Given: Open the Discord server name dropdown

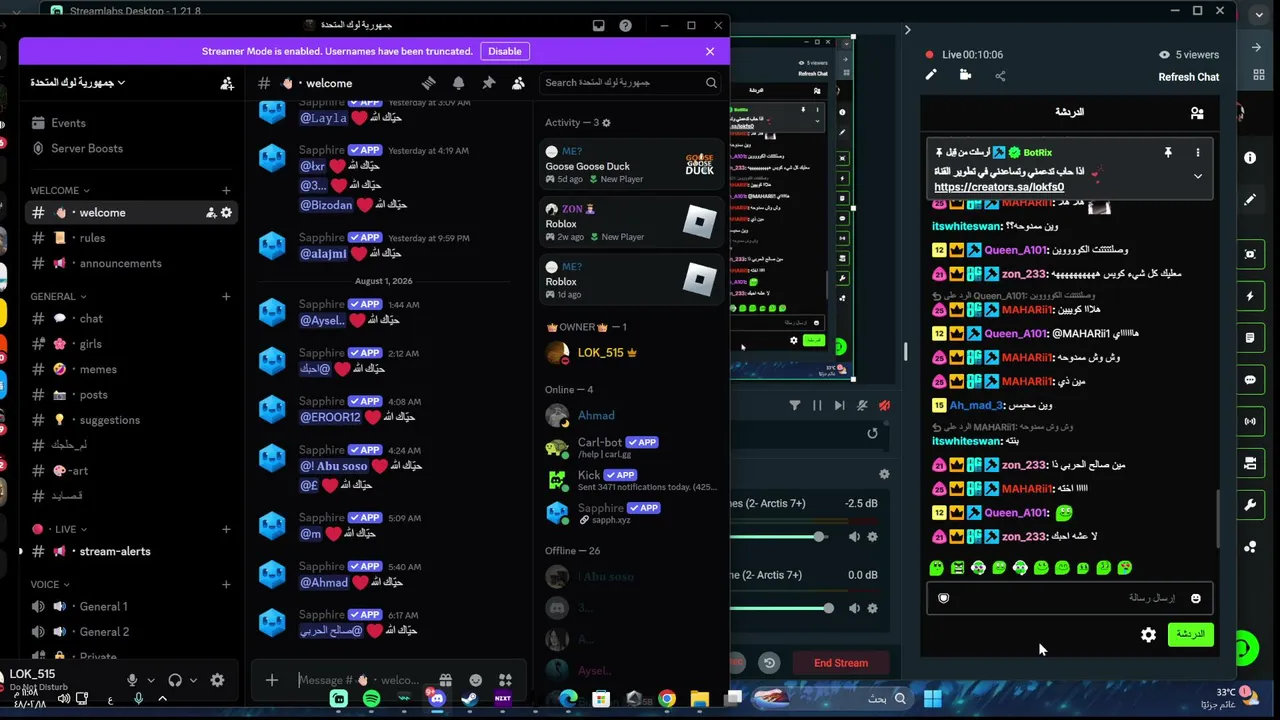Looking at the screenshot, I should coord(77,83).
